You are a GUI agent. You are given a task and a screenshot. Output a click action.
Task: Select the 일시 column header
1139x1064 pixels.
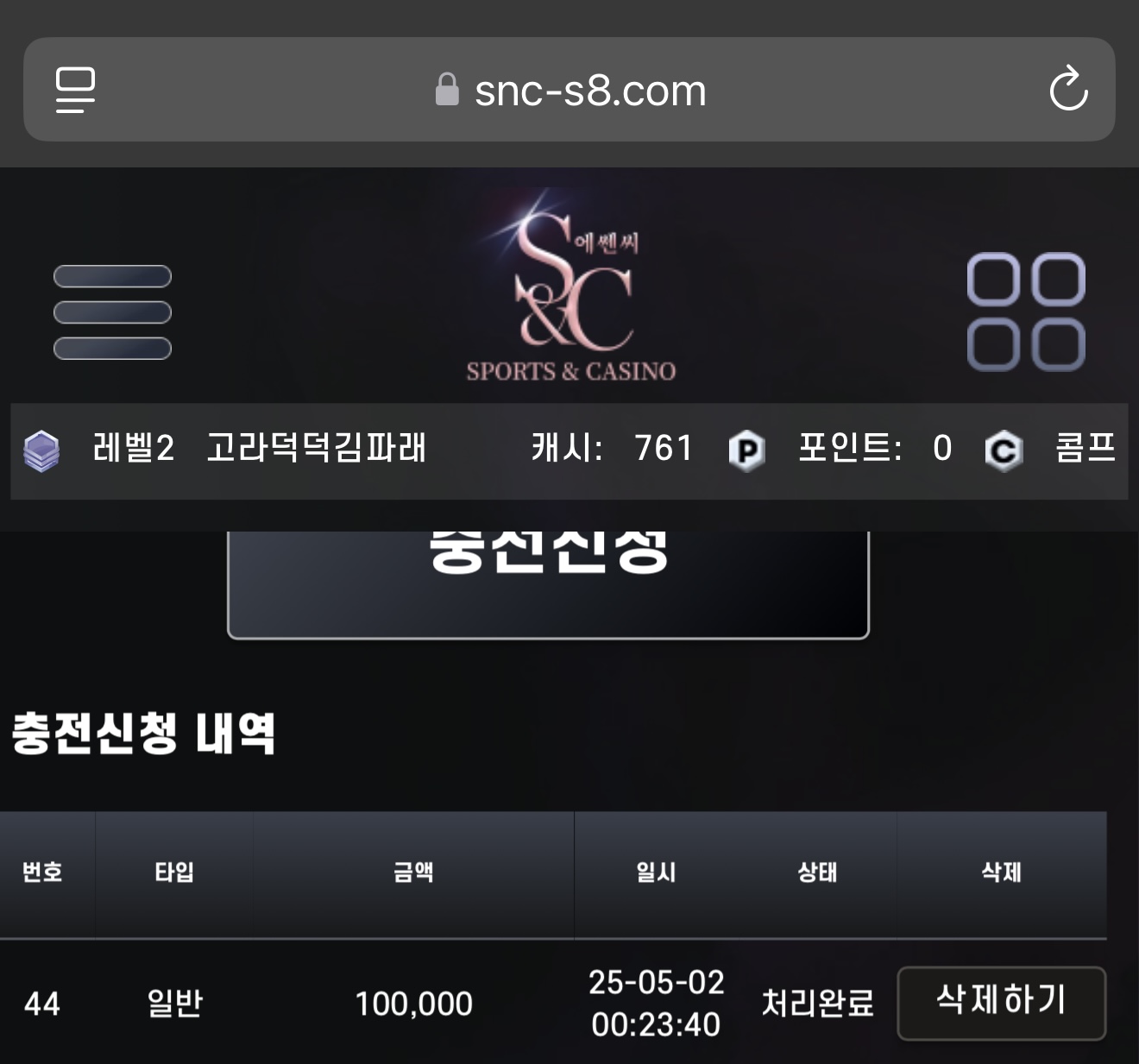(x=656, y=872)
